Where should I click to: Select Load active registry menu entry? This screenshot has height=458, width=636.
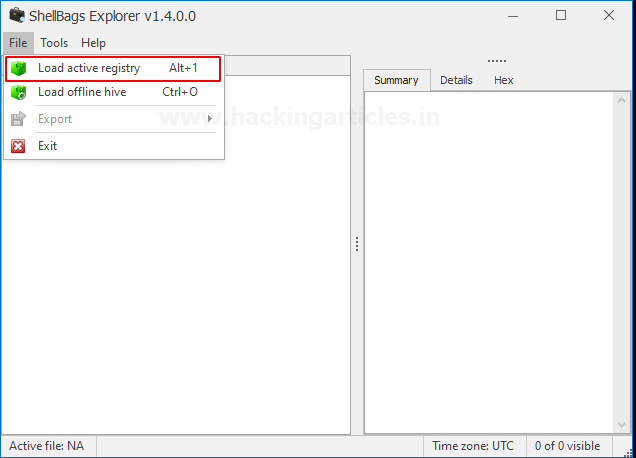pyautogui.click(x=113, y=69)
